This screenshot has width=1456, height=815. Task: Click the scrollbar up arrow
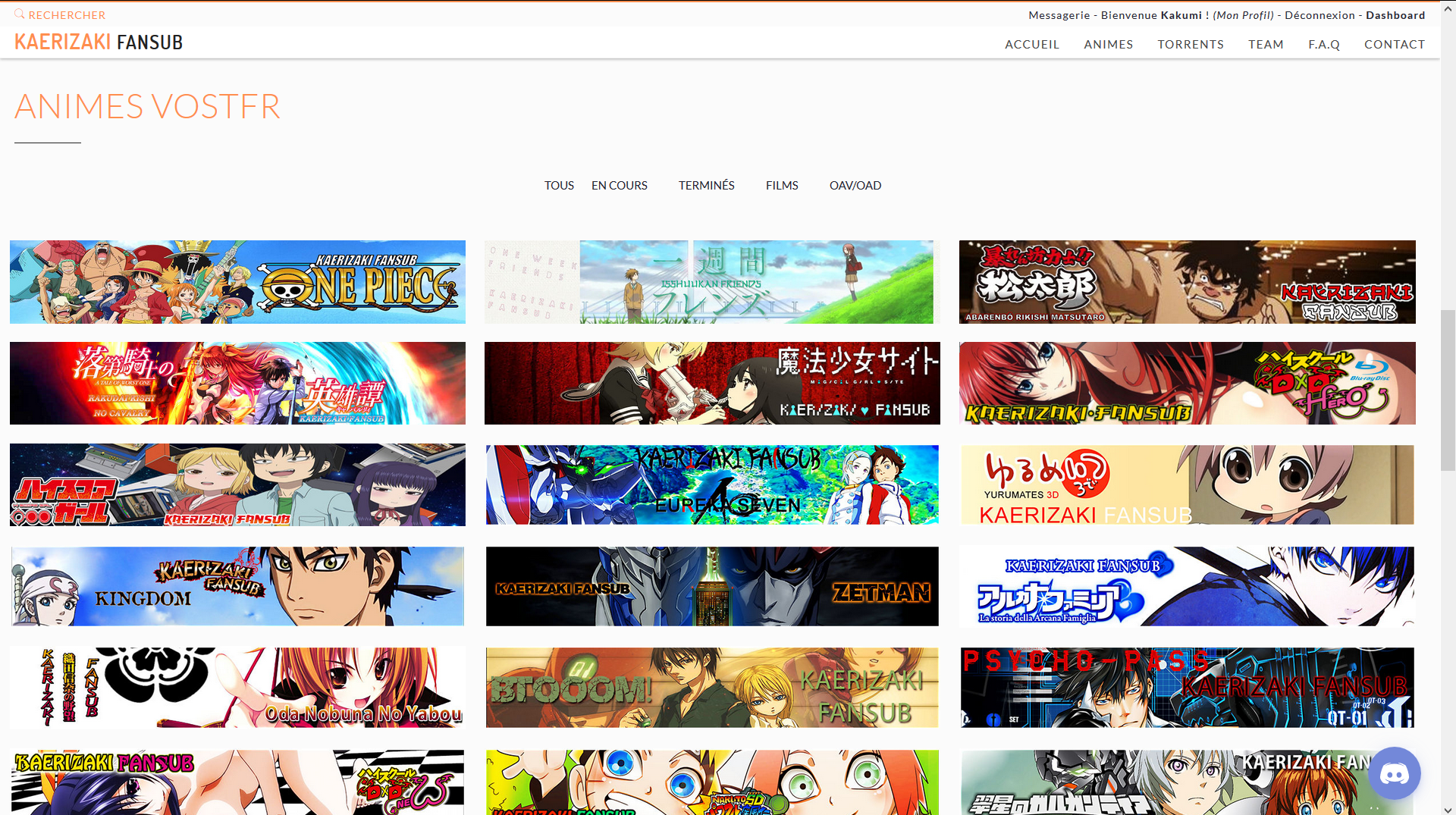point(1448,7)
